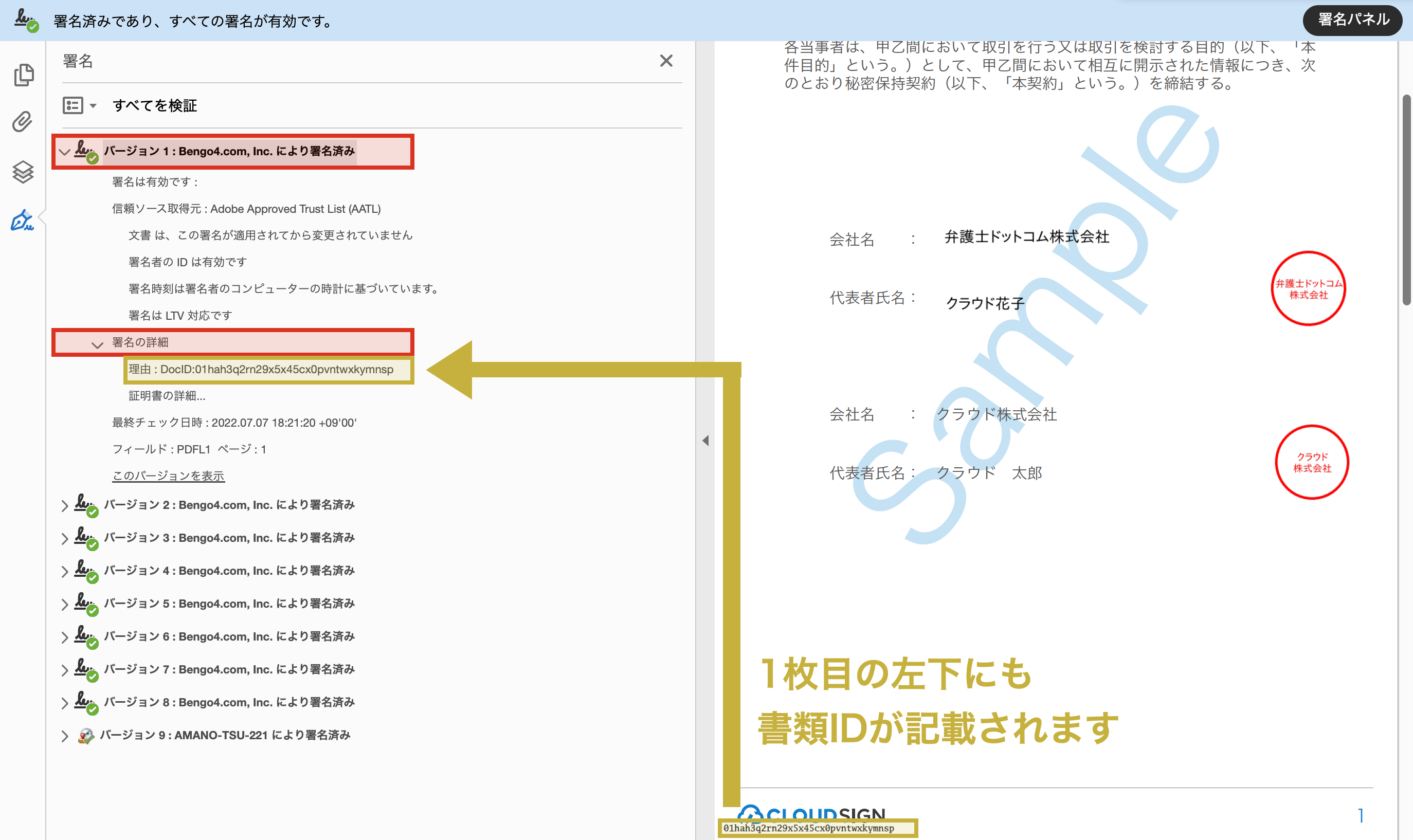Select the 理由 : DocID reason line

click(x=261, y=369)
